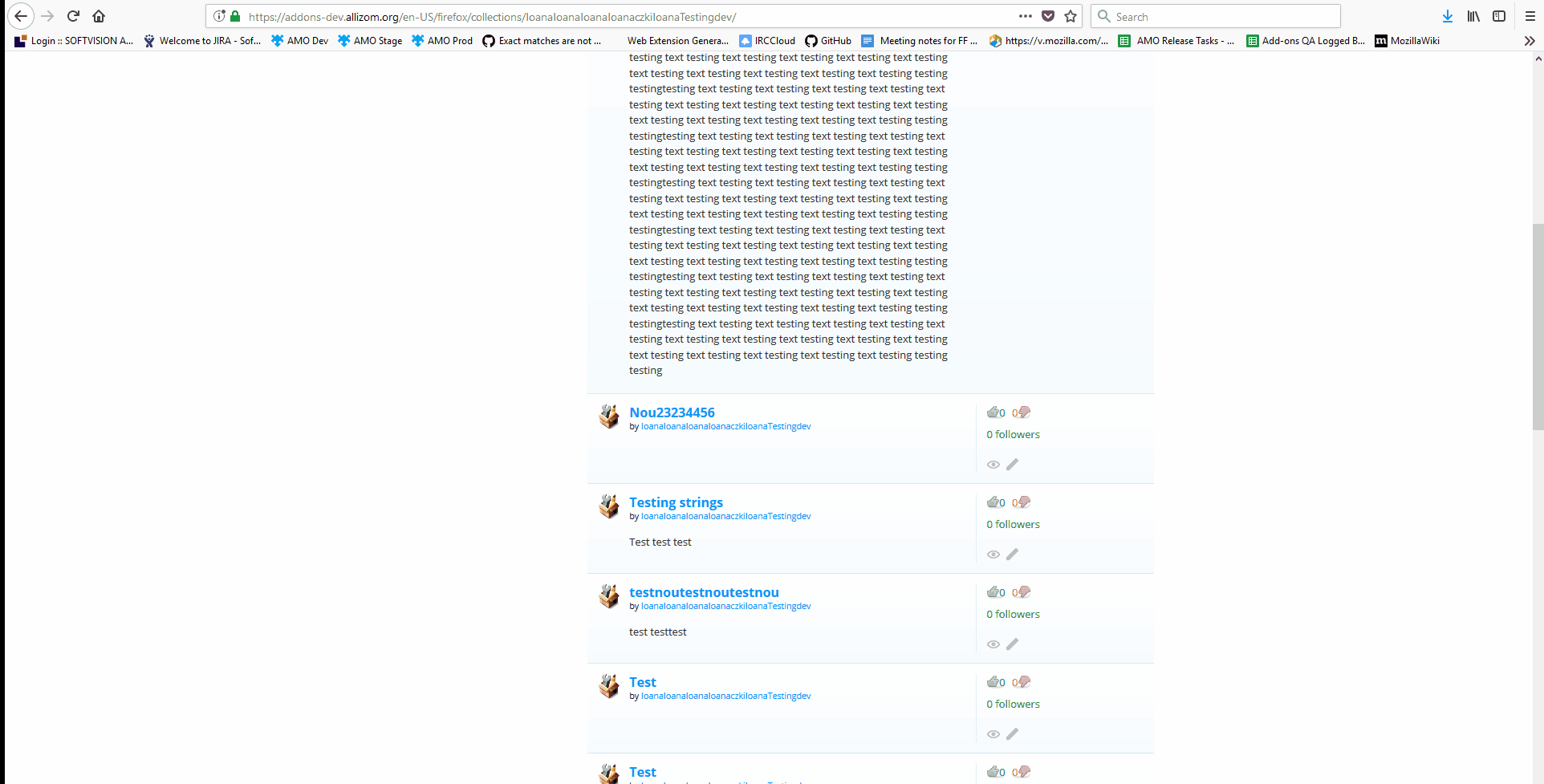The height and width of the screenshot is (784, 1544).
Task: Open the Firefox home page
Action: tap(99, 16)
